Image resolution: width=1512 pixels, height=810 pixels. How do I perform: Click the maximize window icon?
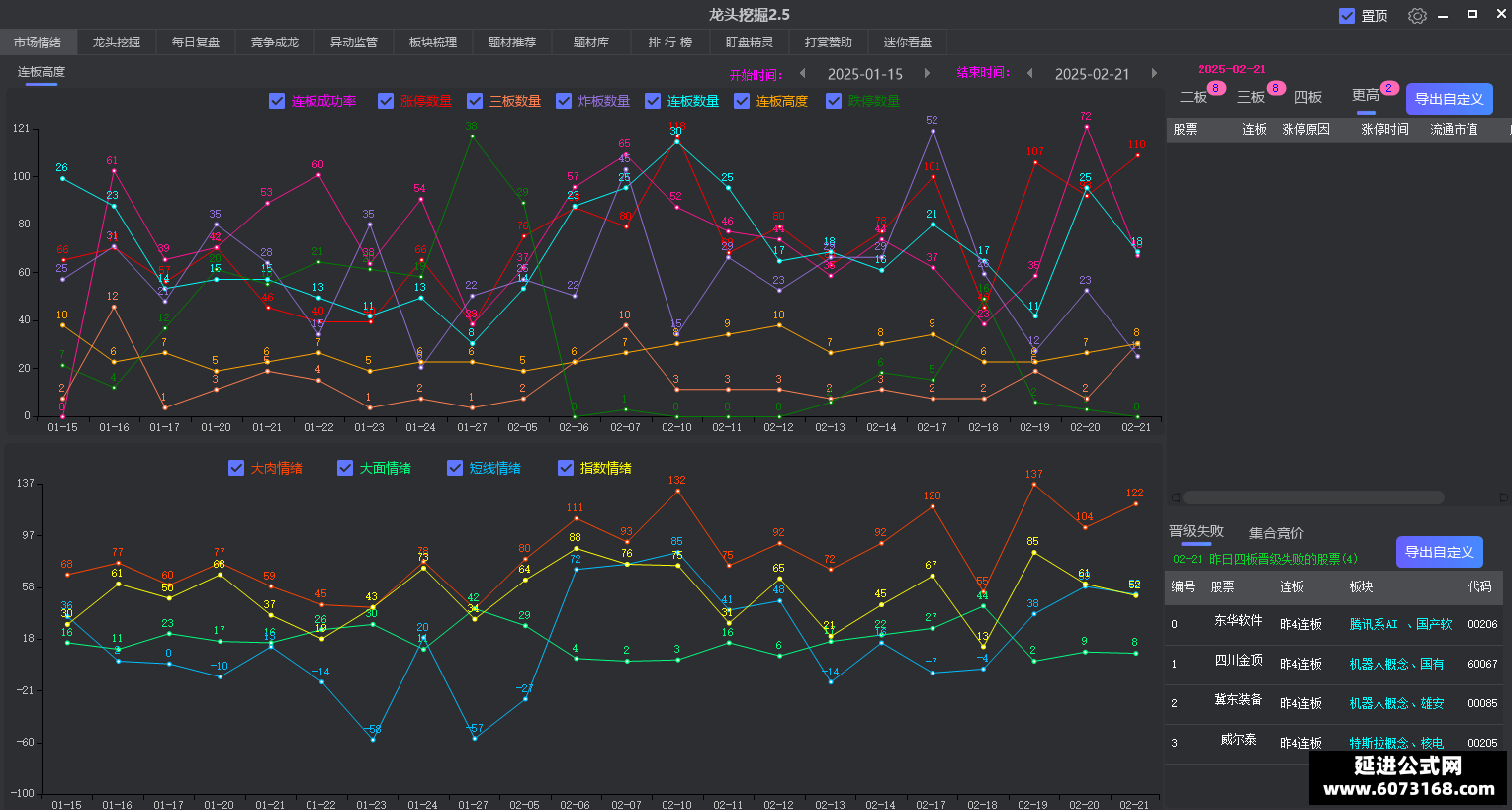tap(1471, 14)
